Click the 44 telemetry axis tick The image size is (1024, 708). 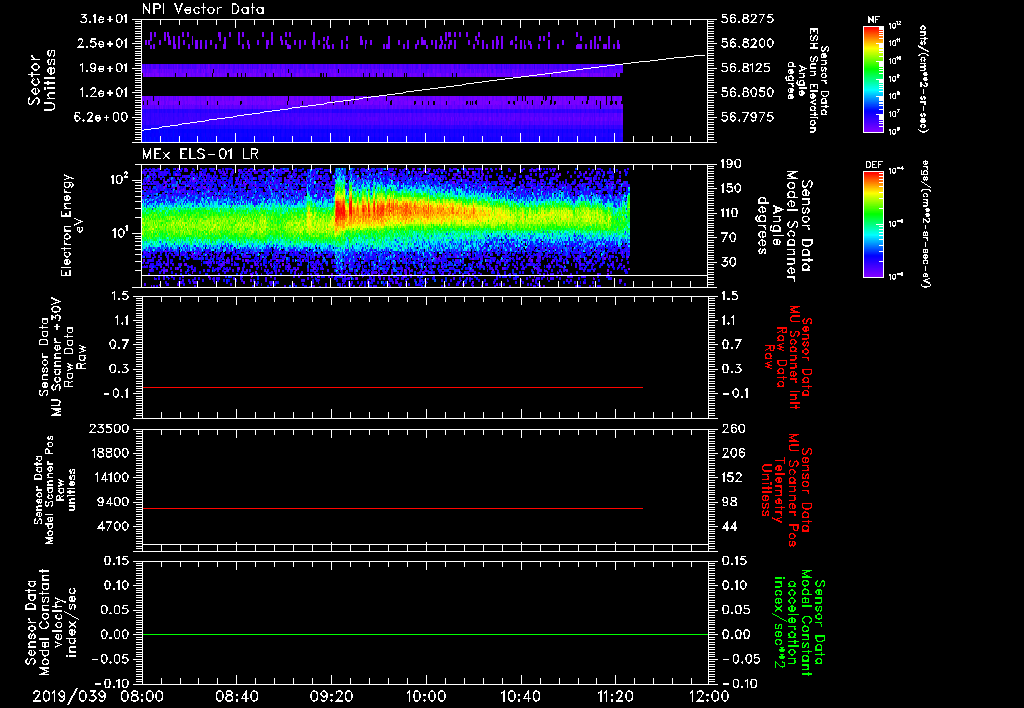point(729,526)
